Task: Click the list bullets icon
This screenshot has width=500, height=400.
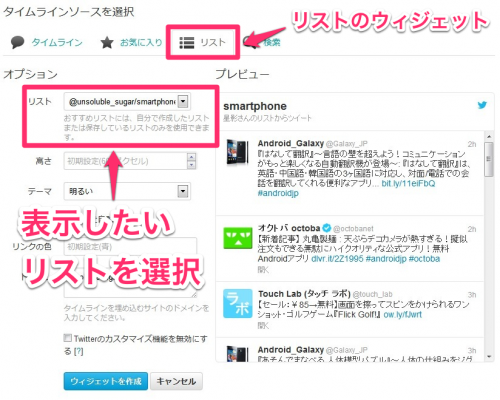Action: [187, 43]
